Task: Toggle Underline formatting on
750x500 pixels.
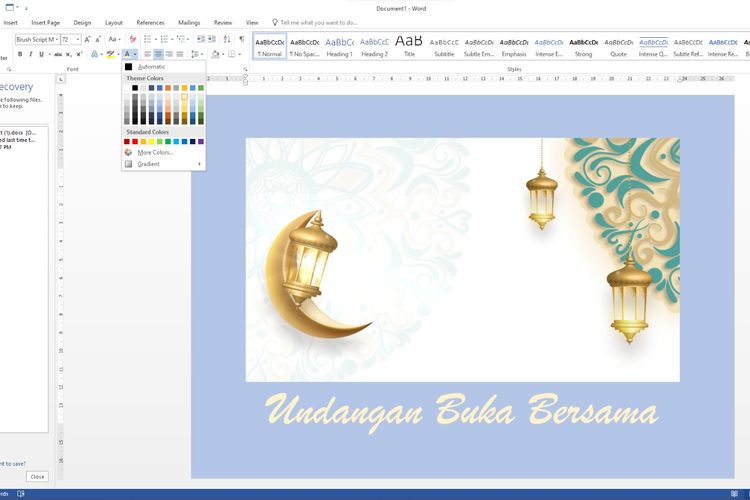Action: 41,54
